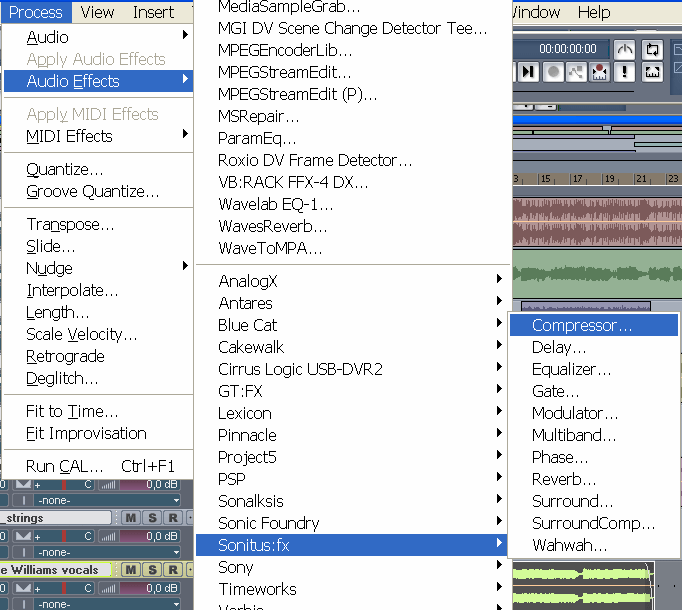Select Wahwah effect
This screenshot has height=610, width=682.
click(x=594, y=545)
